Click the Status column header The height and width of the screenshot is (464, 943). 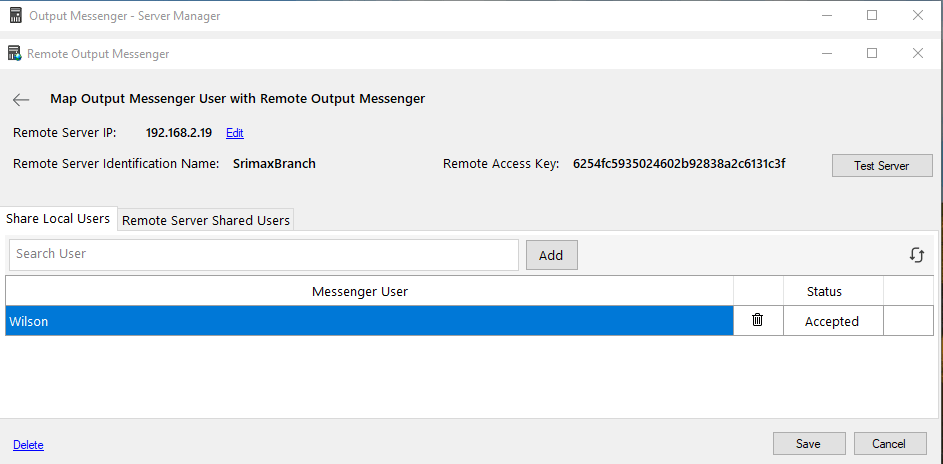click(833, 292)
